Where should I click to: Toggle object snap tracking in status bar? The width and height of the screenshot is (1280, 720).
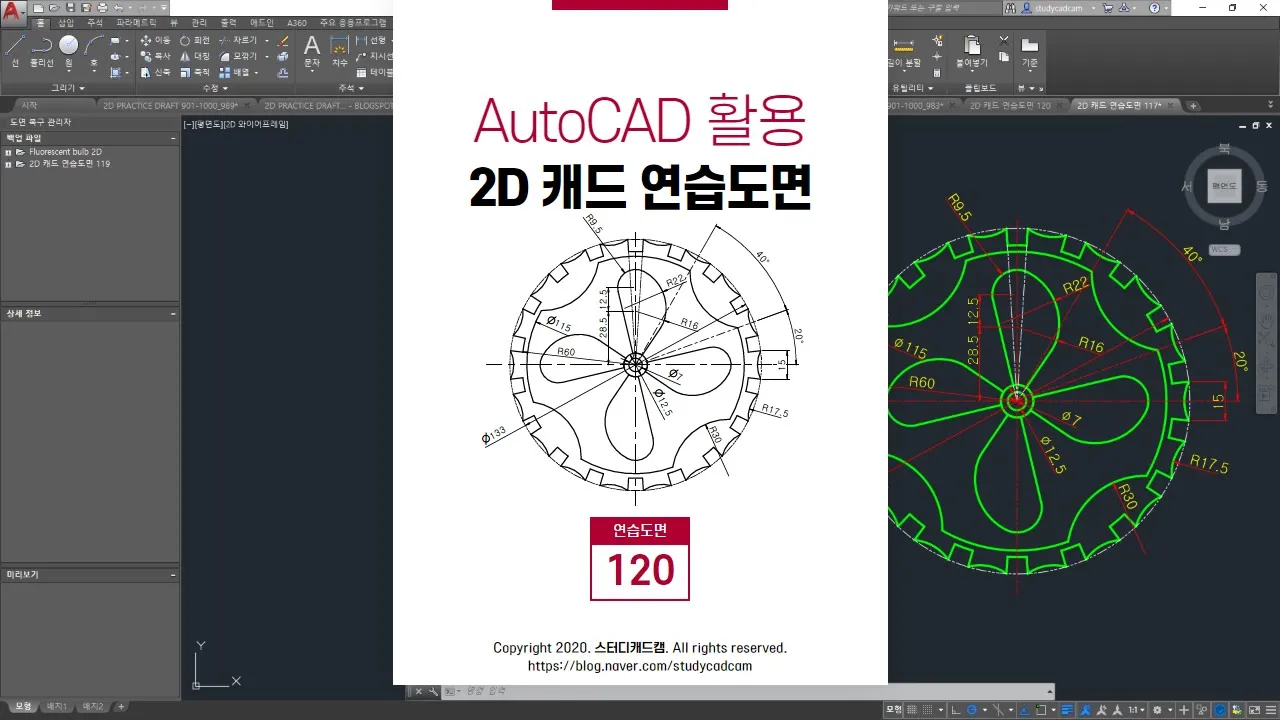(x=1024, y=710)
